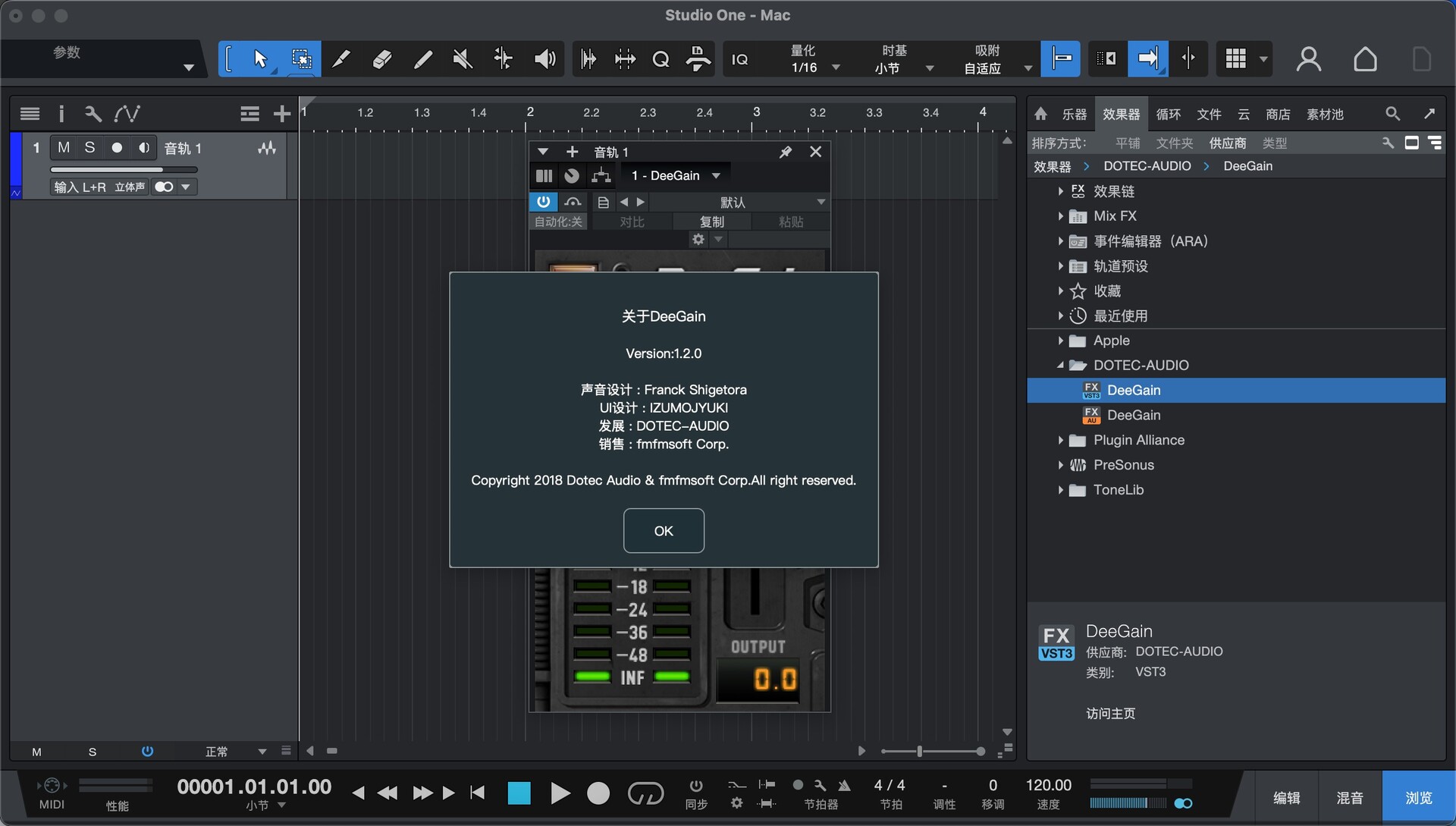Select the Arrow tool in toolbar
Viewport: 1456px width, 826px height.
(x=260, y=59)
